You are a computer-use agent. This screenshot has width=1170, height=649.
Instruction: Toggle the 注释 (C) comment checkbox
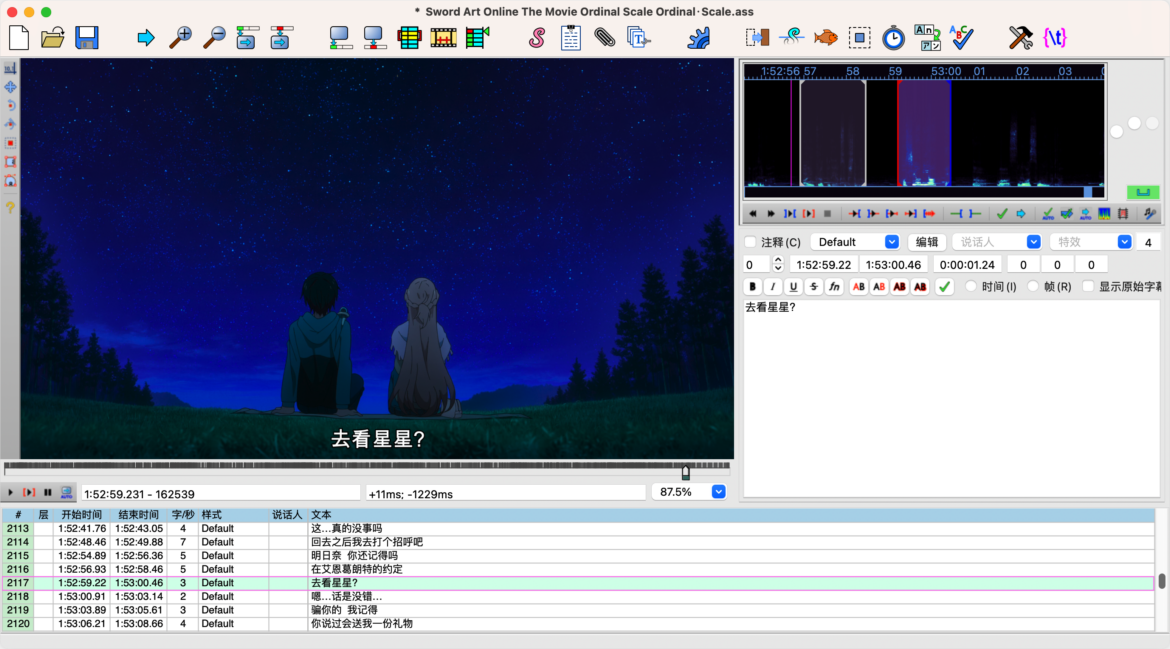[751, 242]
